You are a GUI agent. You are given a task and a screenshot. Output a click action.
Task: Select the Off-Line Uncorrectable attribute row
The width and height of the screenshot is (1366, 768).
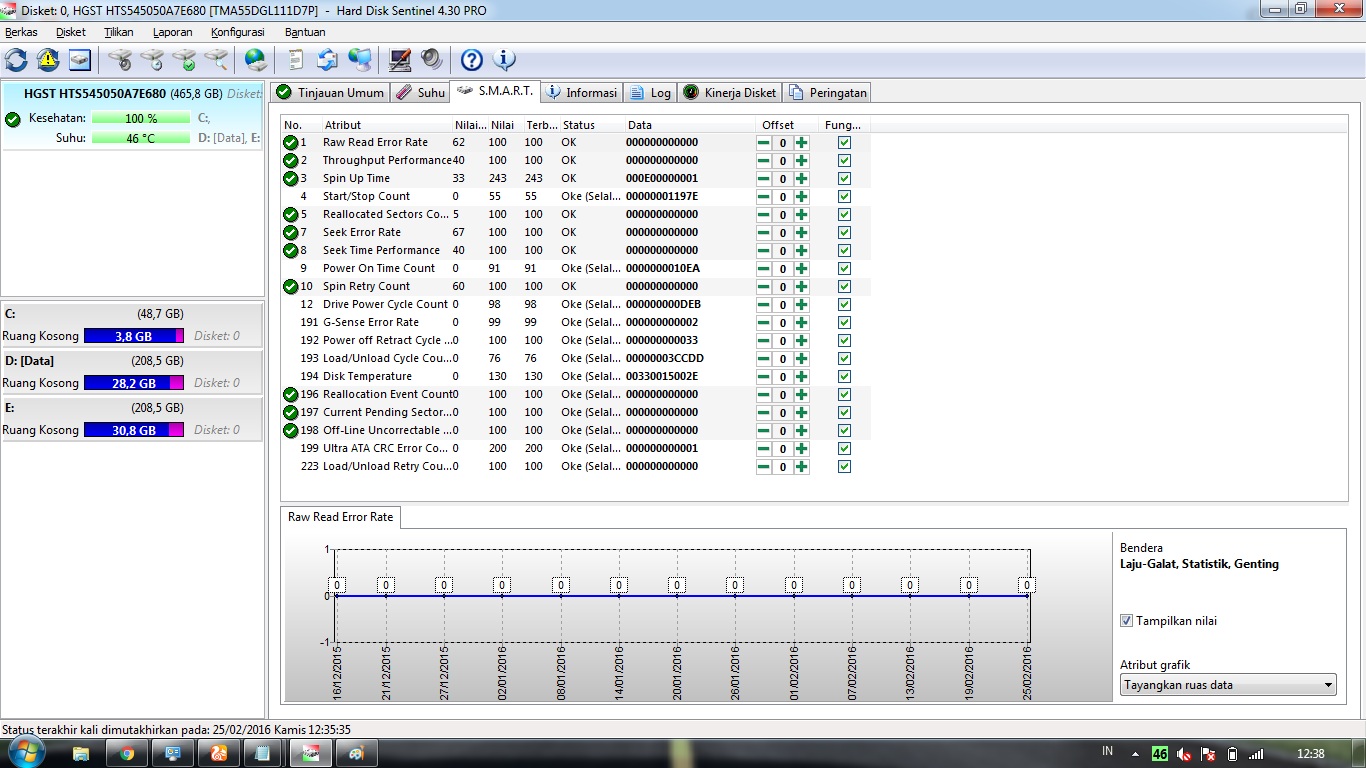point(576,430)
